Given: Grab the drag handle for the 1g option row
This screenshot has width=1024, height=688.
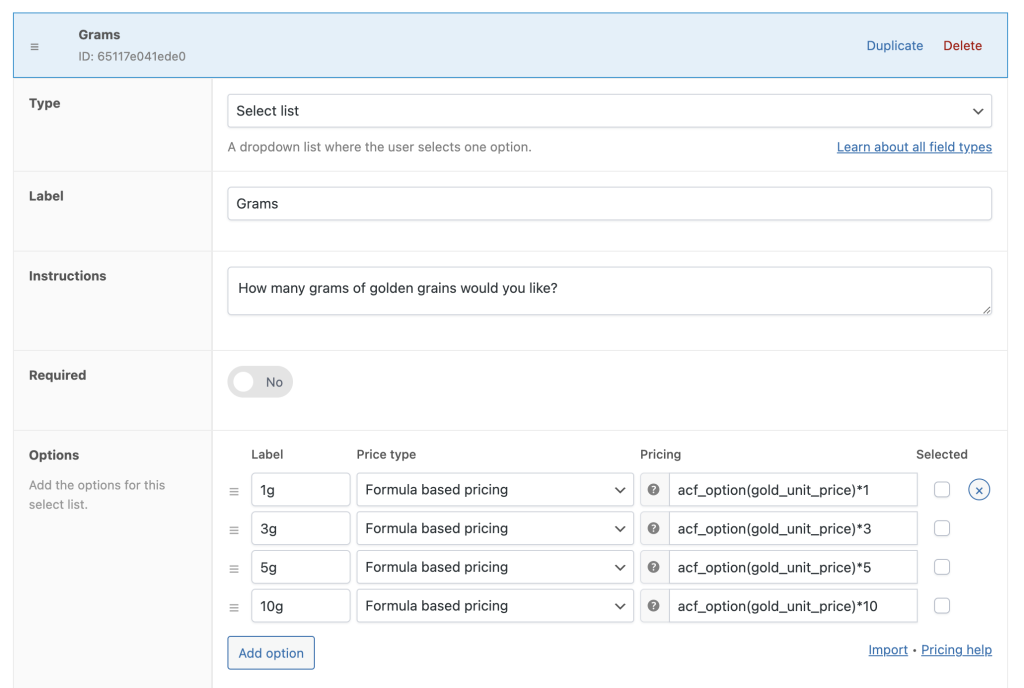Looking at the screenshot, I should (236, 490).
